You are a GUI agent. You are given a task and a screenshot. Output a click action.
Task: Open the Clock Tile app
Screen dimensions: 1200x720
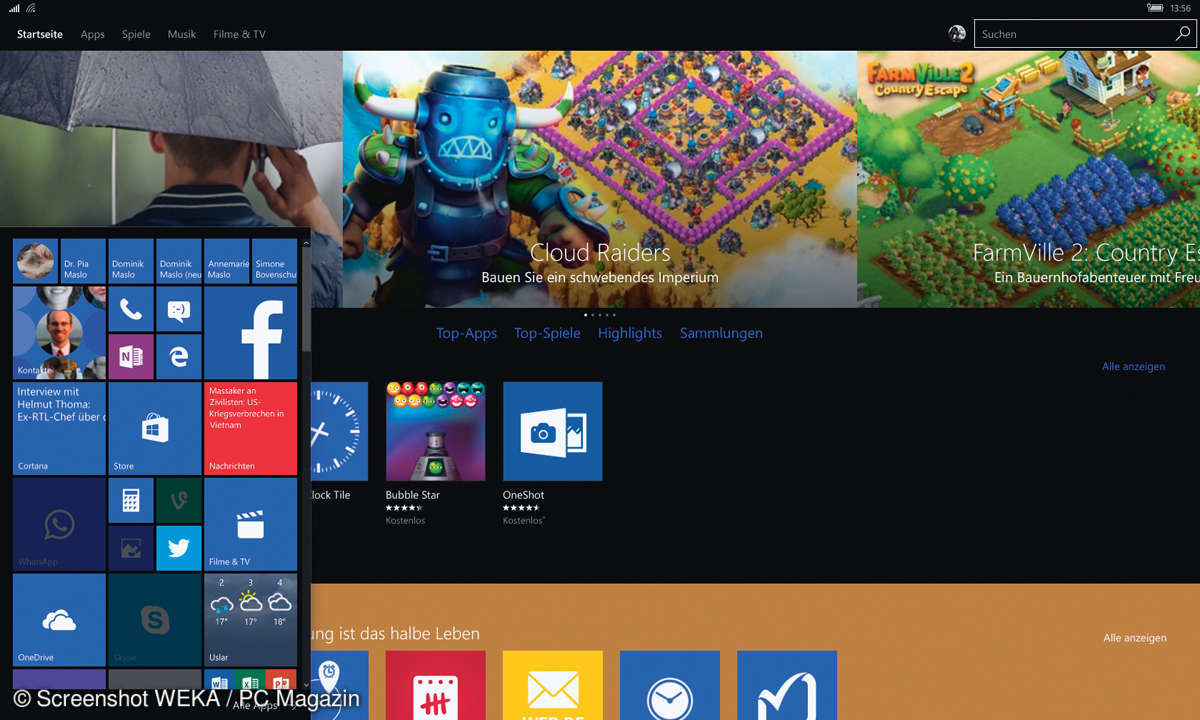339,431
